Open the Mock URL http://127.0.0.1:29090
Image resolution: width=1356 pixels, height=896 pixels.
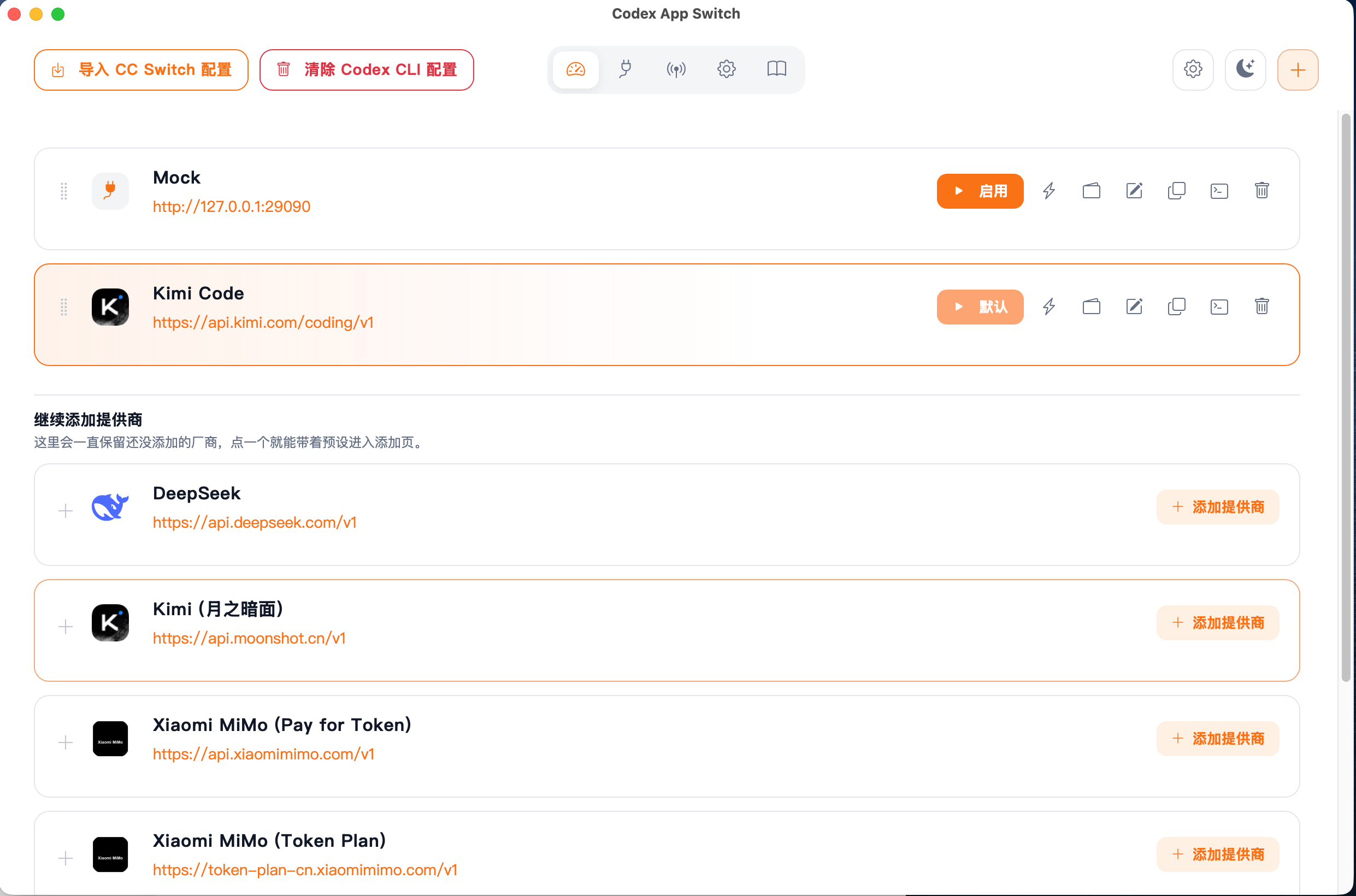coord(232,207)
